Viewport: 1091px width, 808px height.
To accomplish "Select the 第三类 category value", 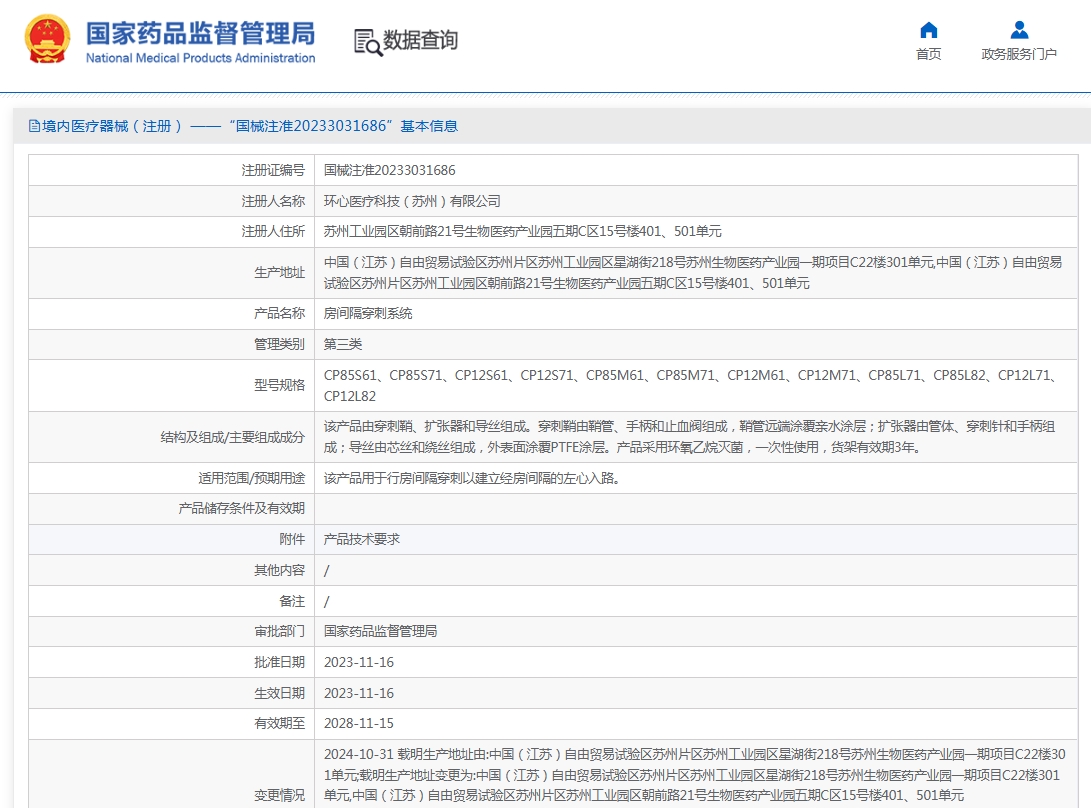I will (343, 344).
